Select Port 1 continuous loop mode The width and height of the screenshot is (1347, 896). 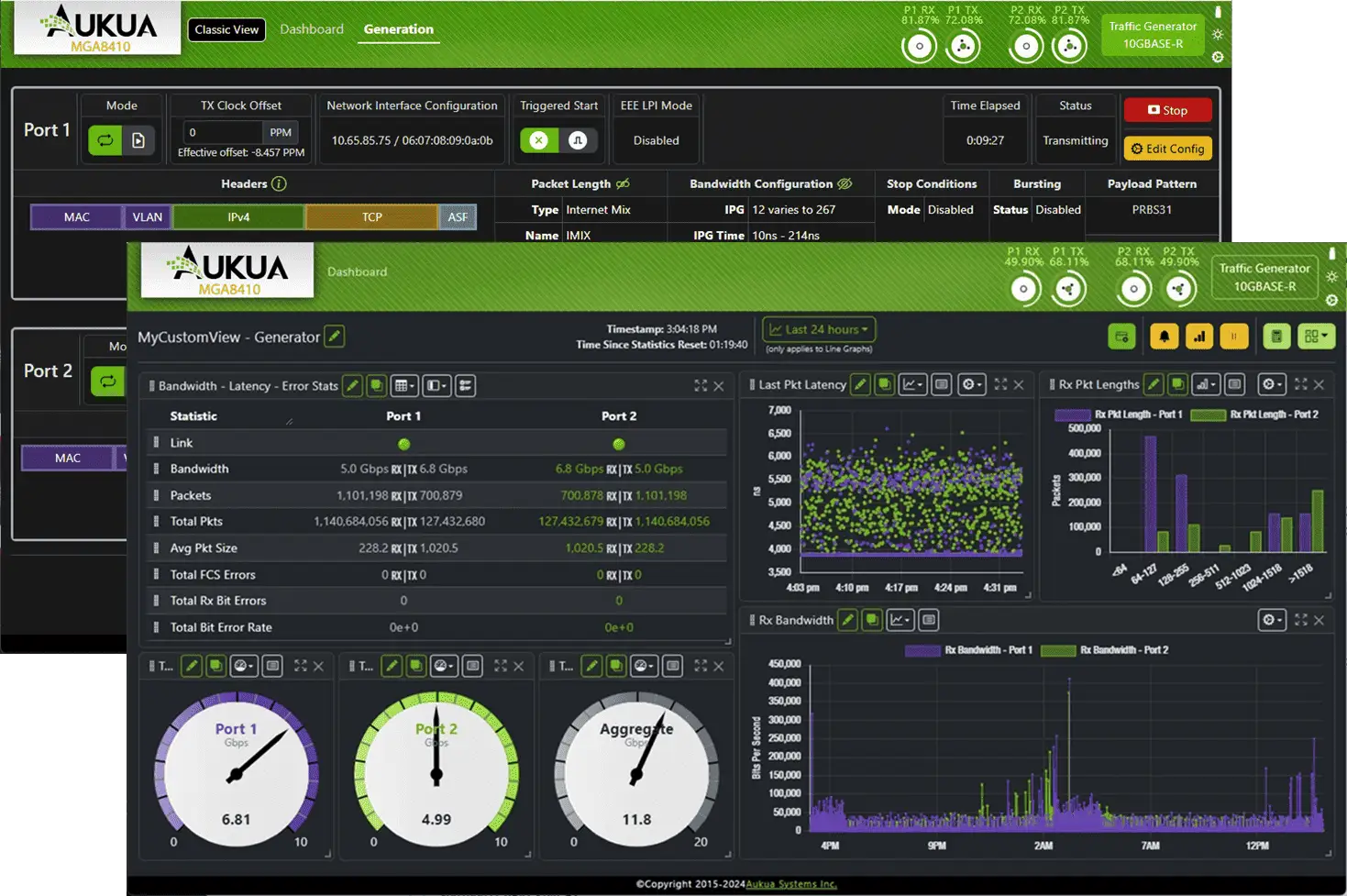tap(105, 140)
